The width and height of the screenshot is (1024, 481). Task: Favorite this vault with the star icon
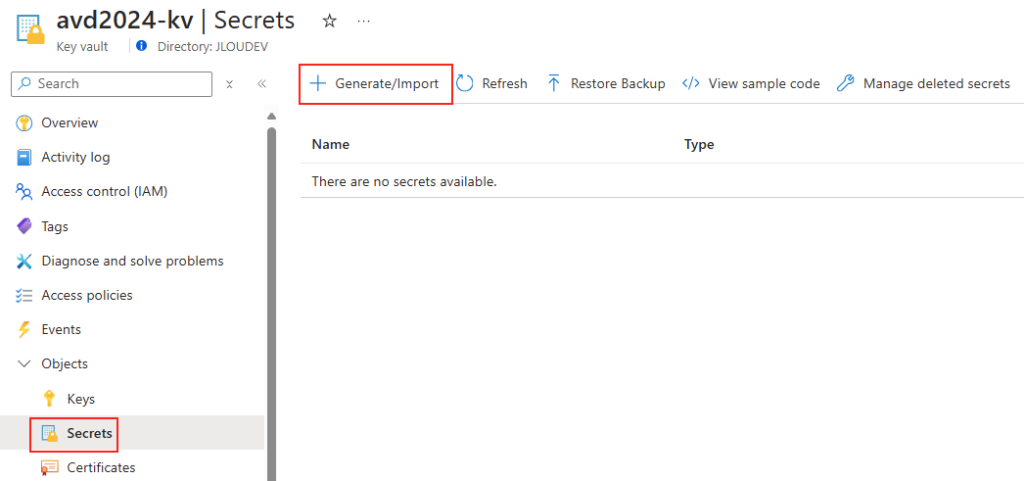pyautogui.click(x=330, y=21)
